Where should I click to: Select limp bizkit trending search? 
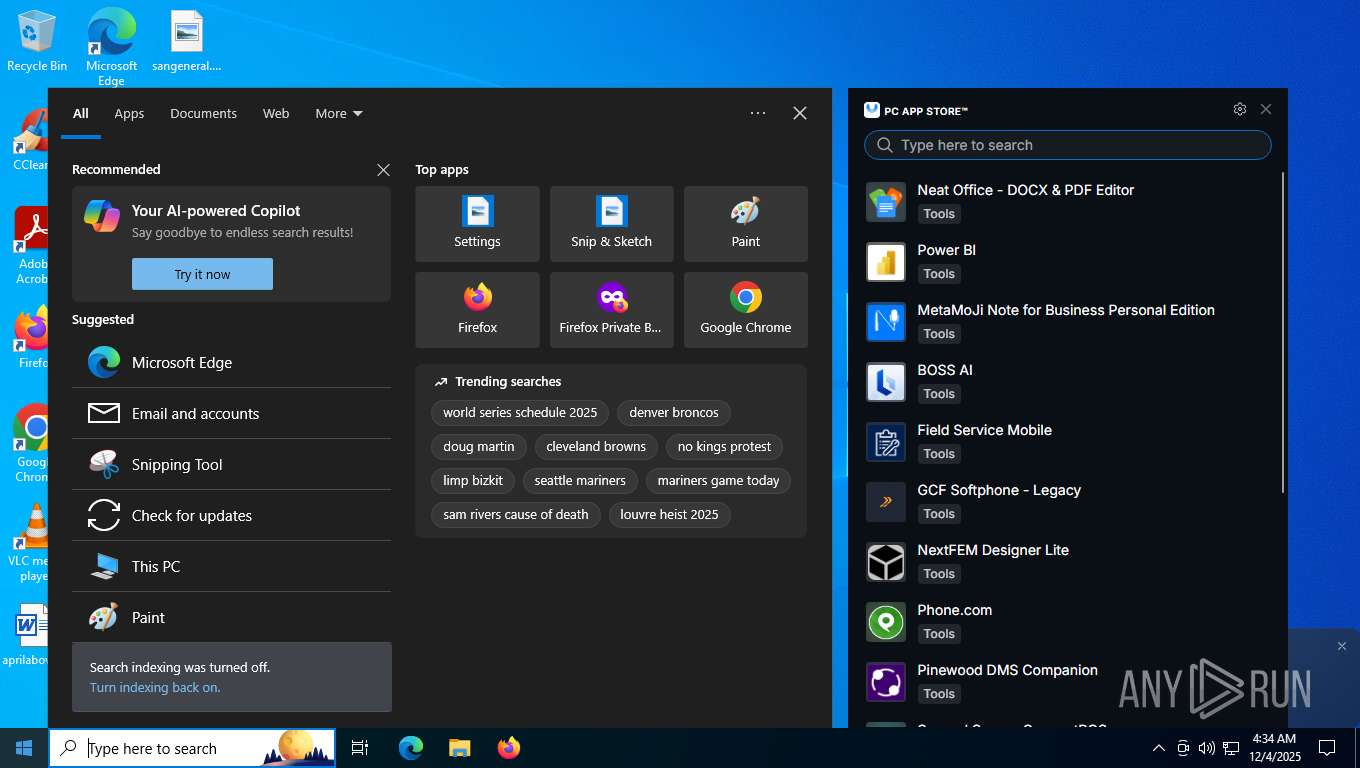473,480
